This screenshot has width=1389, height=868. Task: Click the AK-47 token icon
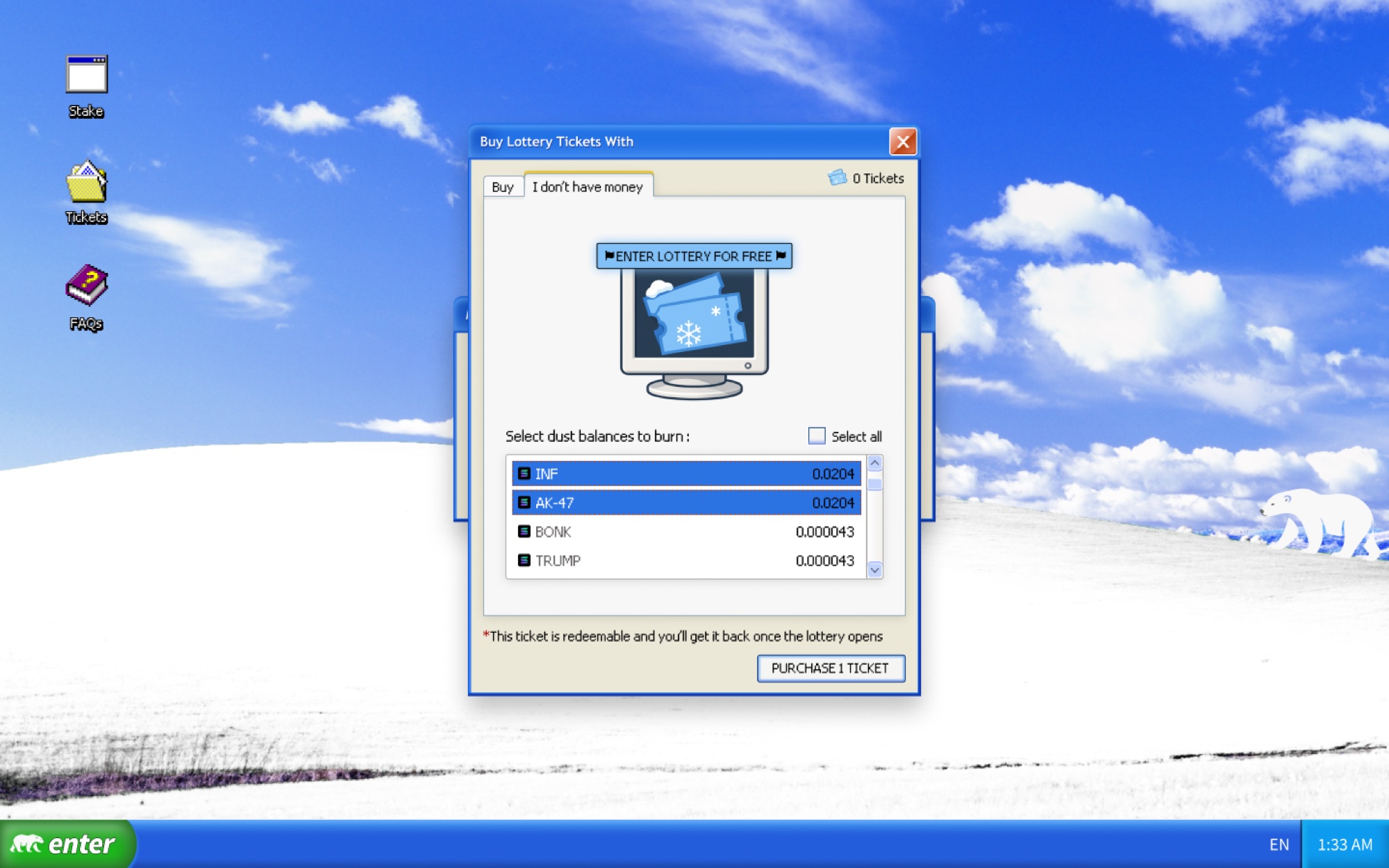524,502
